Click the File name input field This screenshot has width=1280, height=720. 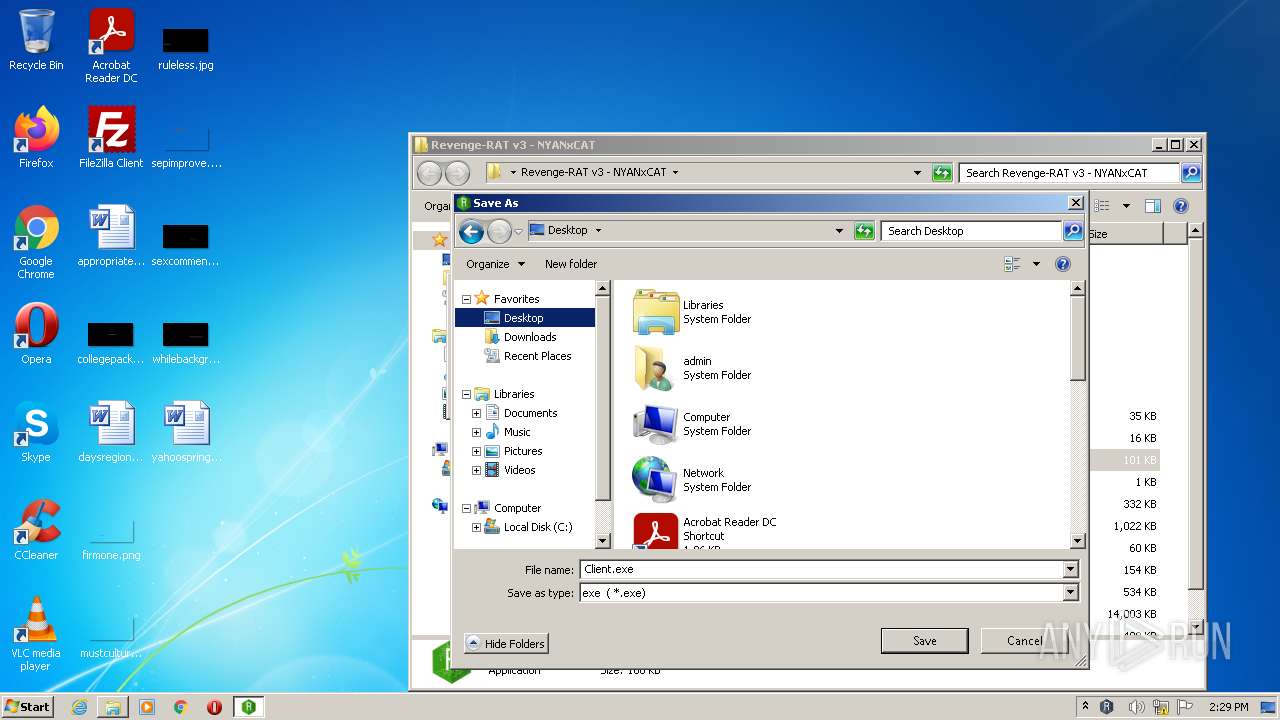[x=821, y=569]
